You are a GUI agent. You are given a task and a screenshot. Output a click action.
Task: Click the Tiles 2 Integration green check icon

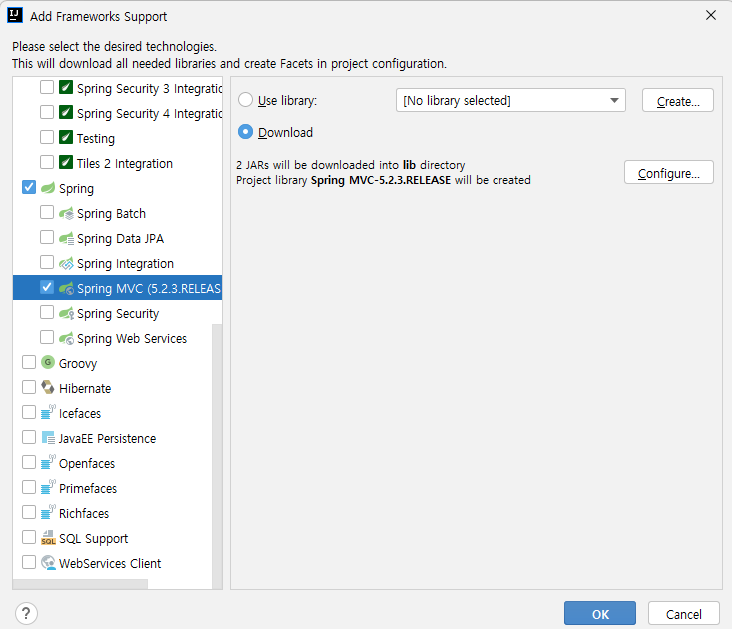(x=66, y=163)
